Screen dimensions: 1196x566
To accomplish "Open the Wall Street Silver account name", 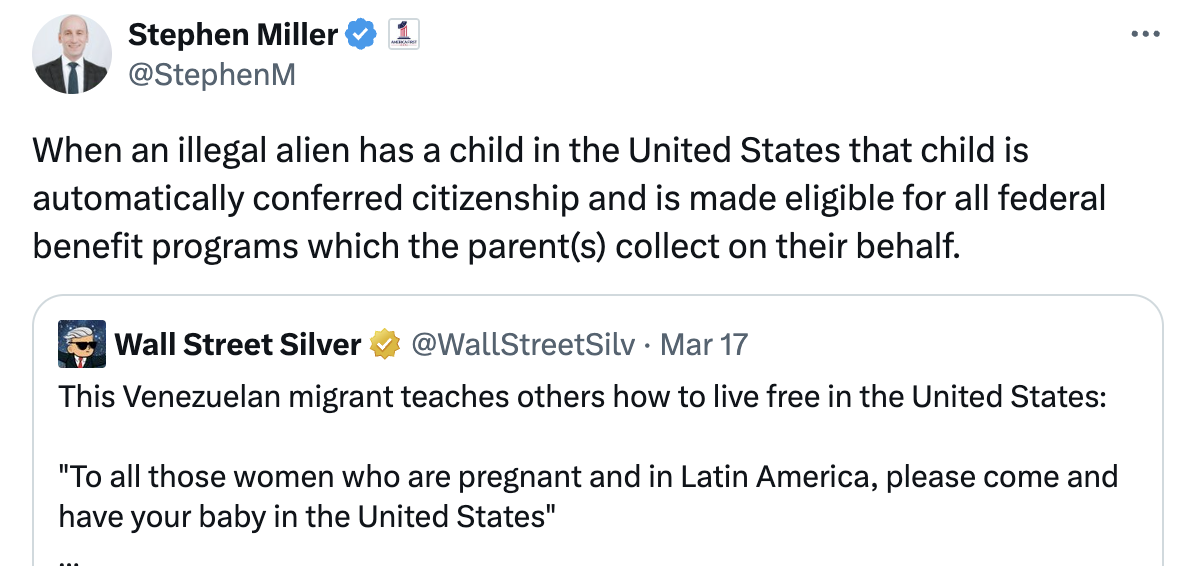I will point(238,345).
